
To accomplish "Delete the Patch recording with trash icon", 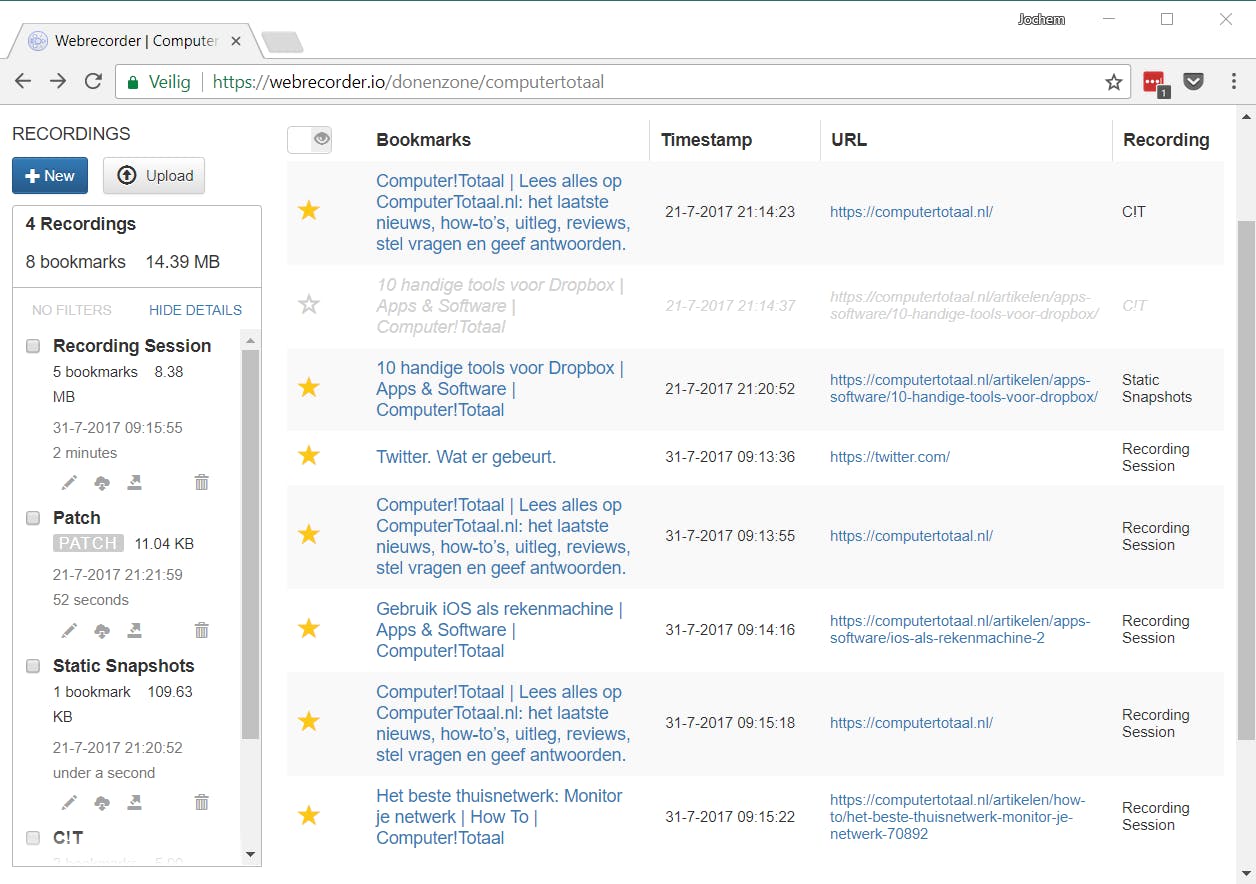I will coord(201,631).
